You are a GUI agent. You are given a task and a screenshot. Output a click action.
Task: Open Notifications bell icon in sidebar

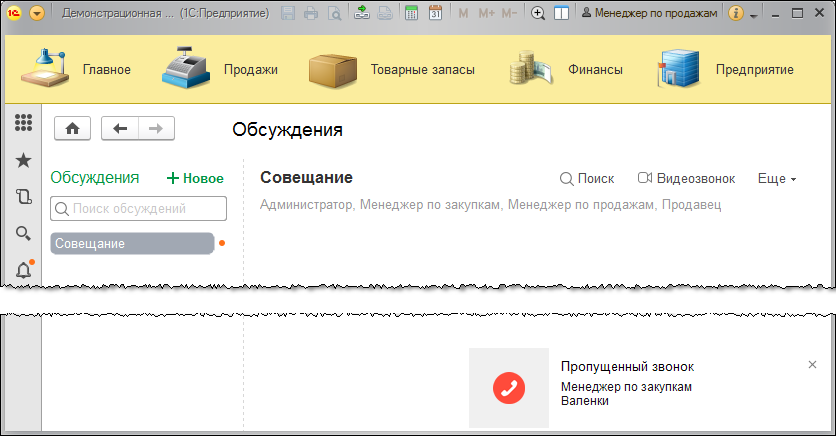click(x=24, y=270)
